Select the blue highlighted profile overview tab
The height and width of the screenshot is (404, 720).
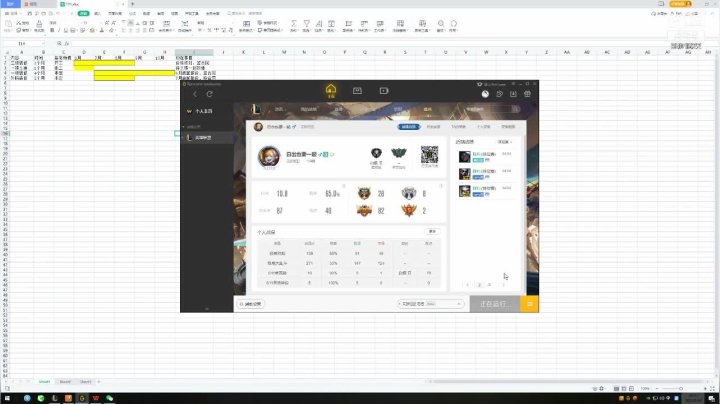[409, 127]
